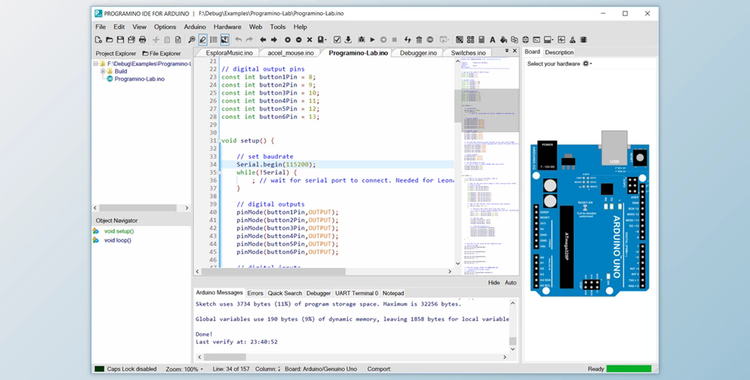Click the Project Explorer horizontal scrollbar

141,208
